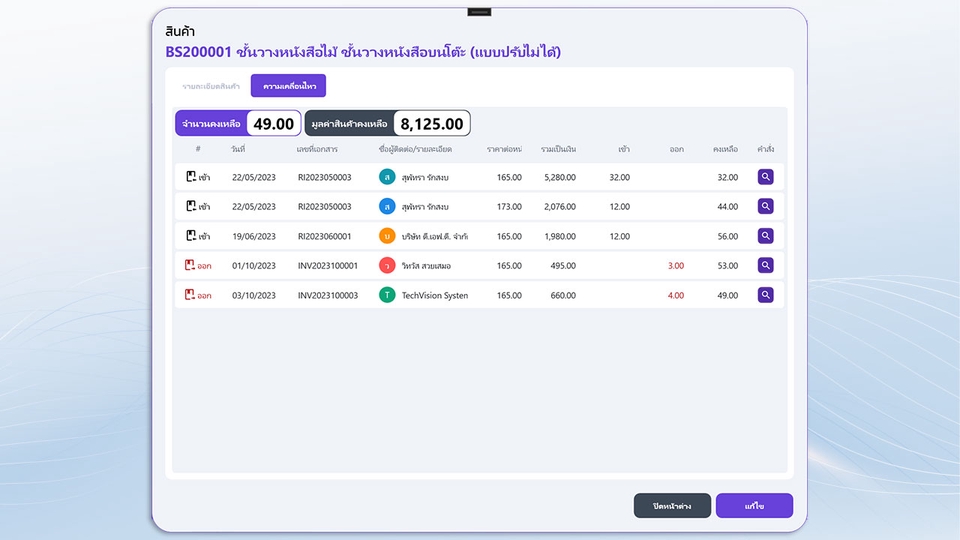960x540 pixels.
Task: Click total amount 5,280.00
Action: (560, 178)
